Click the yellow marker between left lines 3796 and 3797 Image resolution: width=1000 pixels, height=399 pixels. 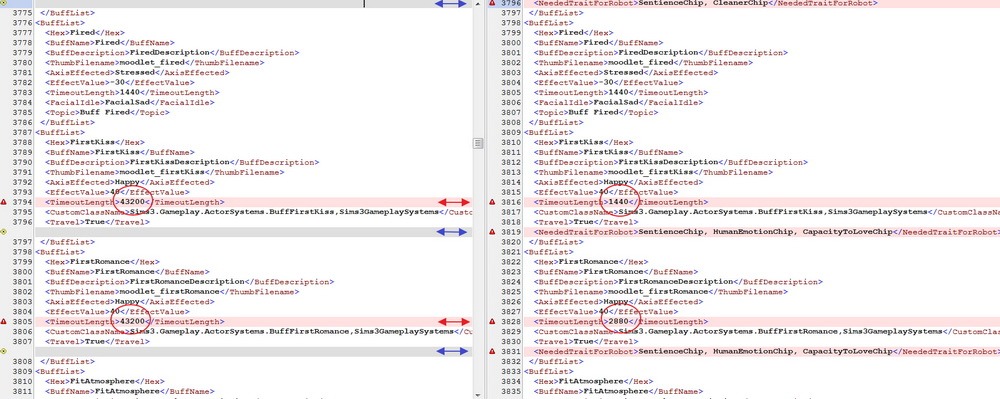click(4, 232)
